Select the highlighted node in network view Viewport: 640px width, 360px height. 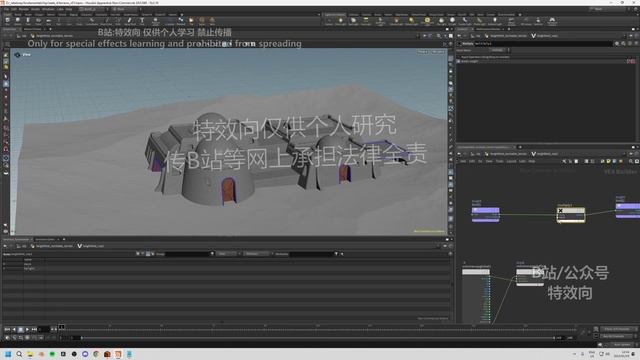click(x=571, y=215)
